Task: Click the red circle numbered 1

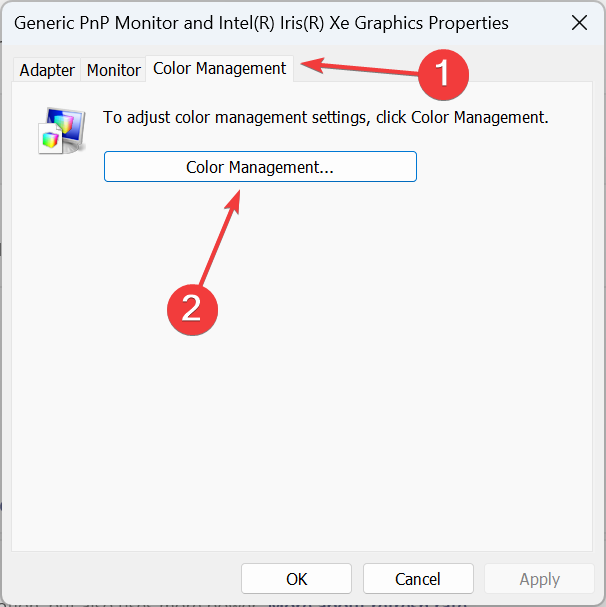Action: click(x=443, y=75)
